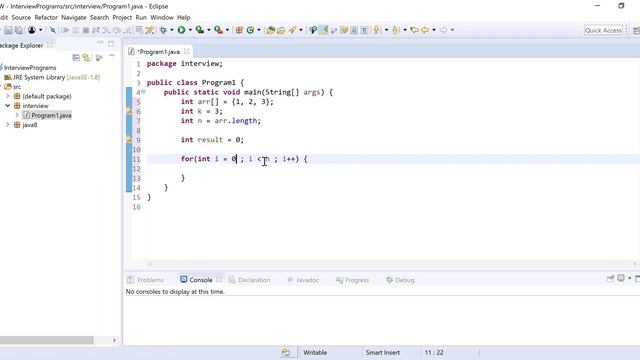Click the Back navigation arrow icon
Viewport: 640px width, 360px height.
(x=425, y=30)
